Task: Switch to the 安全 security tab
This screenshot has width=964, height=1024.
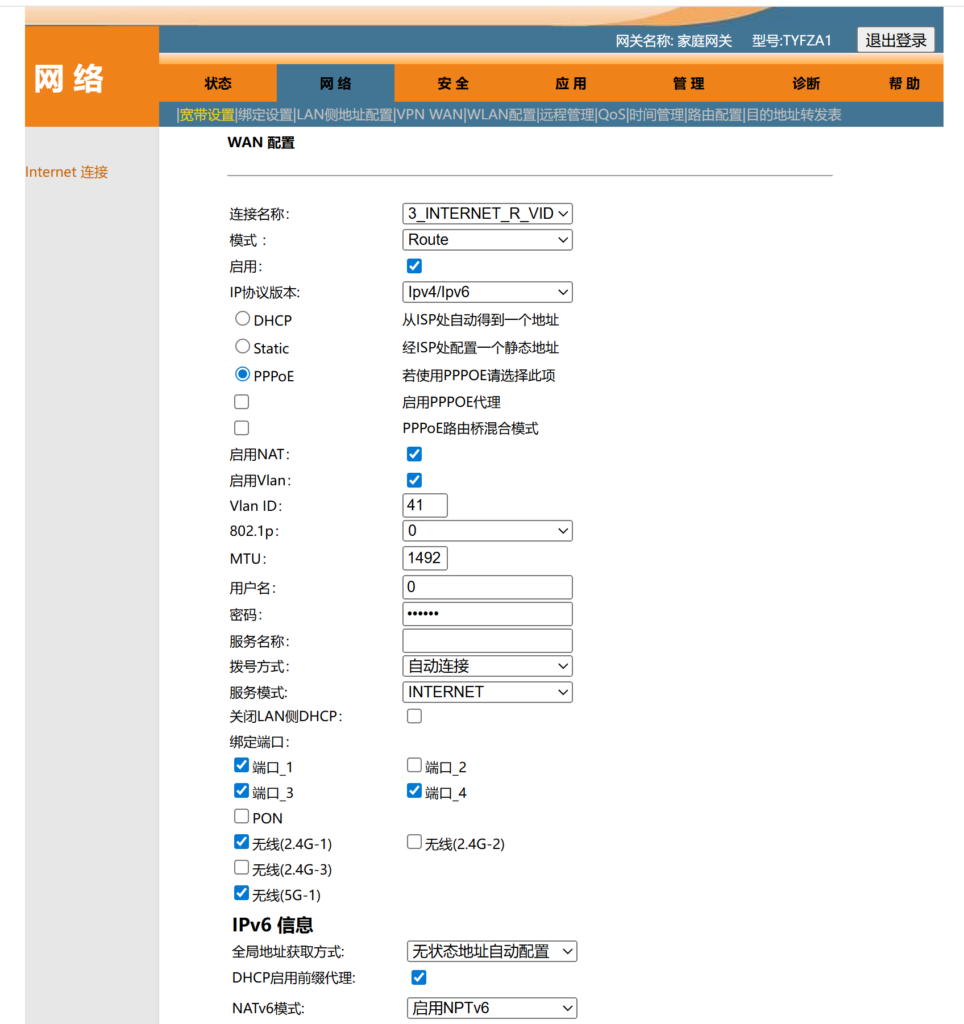Action: (453, 84)
